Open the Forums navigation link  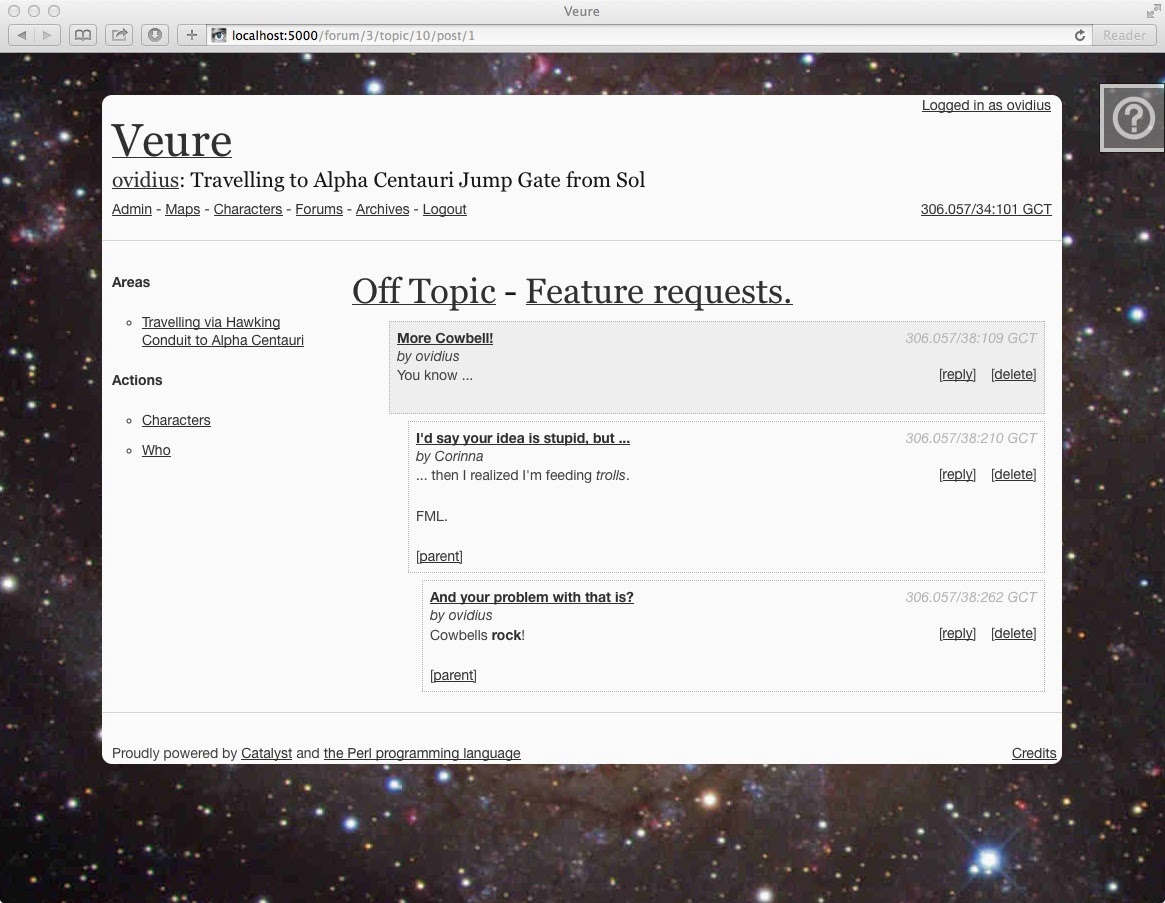319,210
